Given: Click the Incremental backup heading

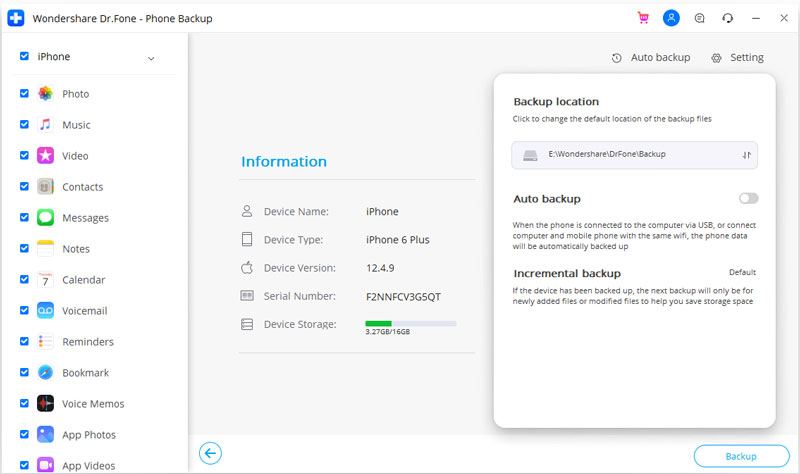Looking at the screenshot, I should pyautogui.click(x=567, y=273).
